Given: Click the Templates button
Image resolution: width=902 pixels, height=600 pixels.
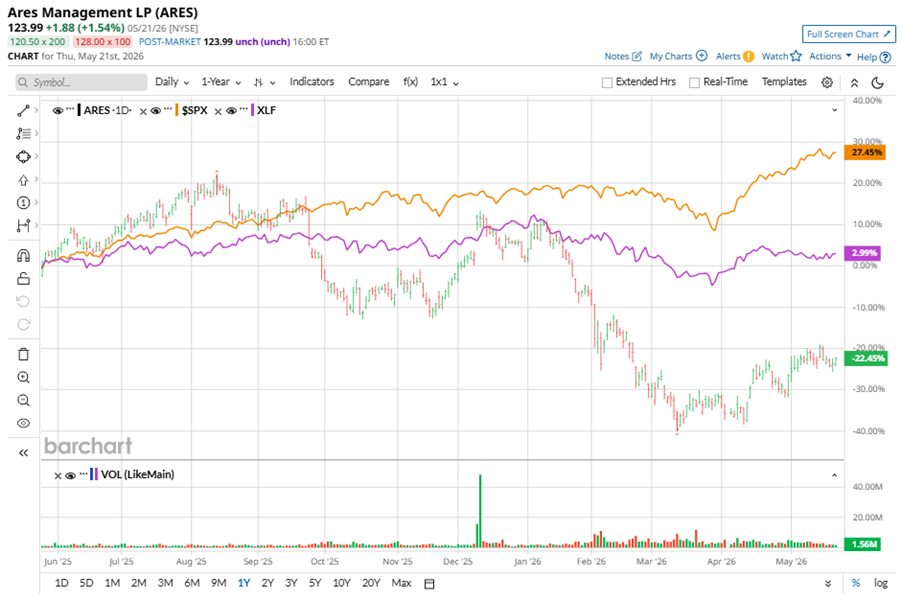Looking at the screenshot, I should pyautogui.click(x=784, y=82).
